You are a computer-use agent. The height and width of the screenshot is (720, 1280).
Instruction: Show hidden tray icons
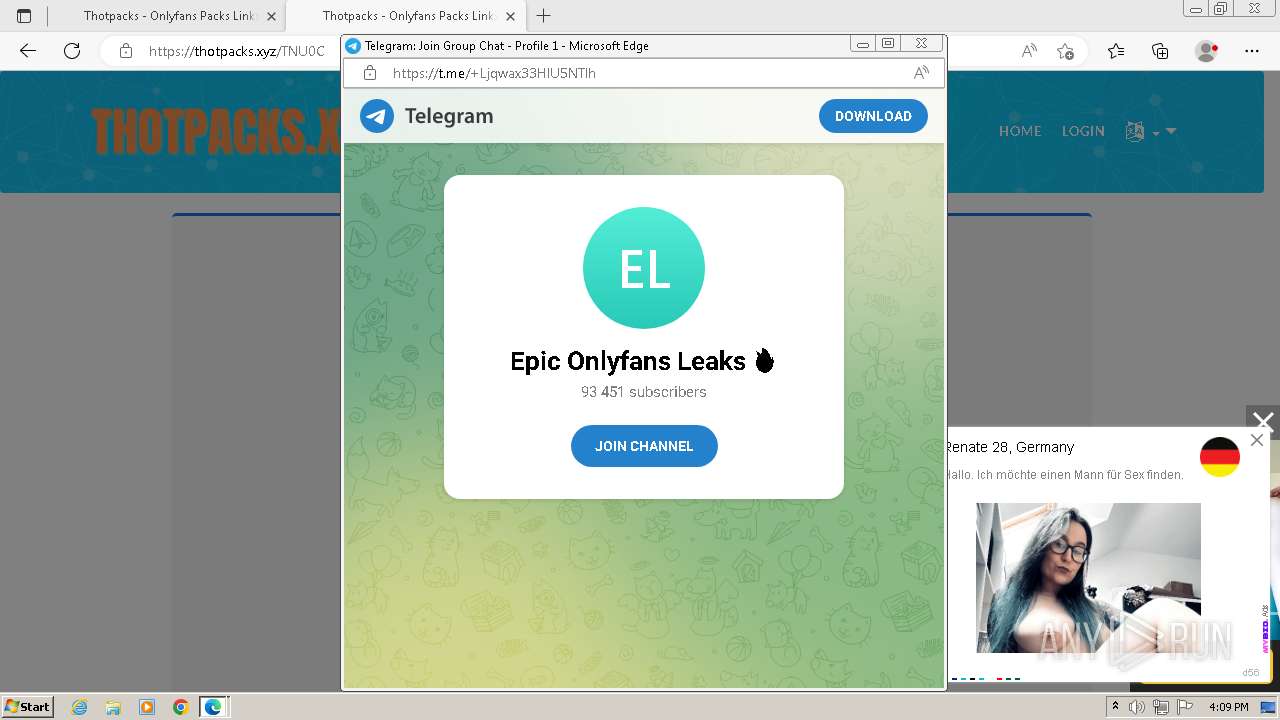point(1116,707)
